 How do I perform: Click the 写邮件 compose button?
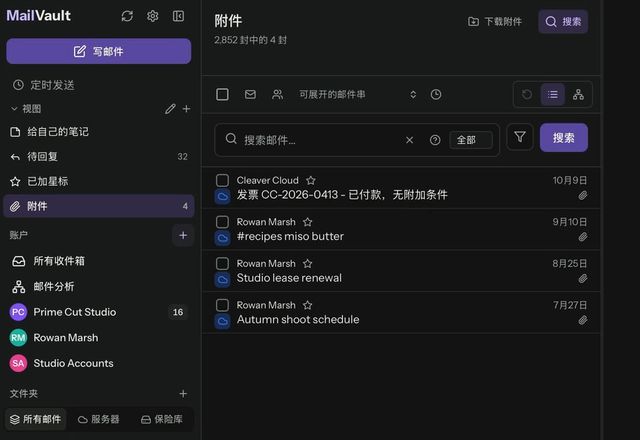tap(98, 51)
